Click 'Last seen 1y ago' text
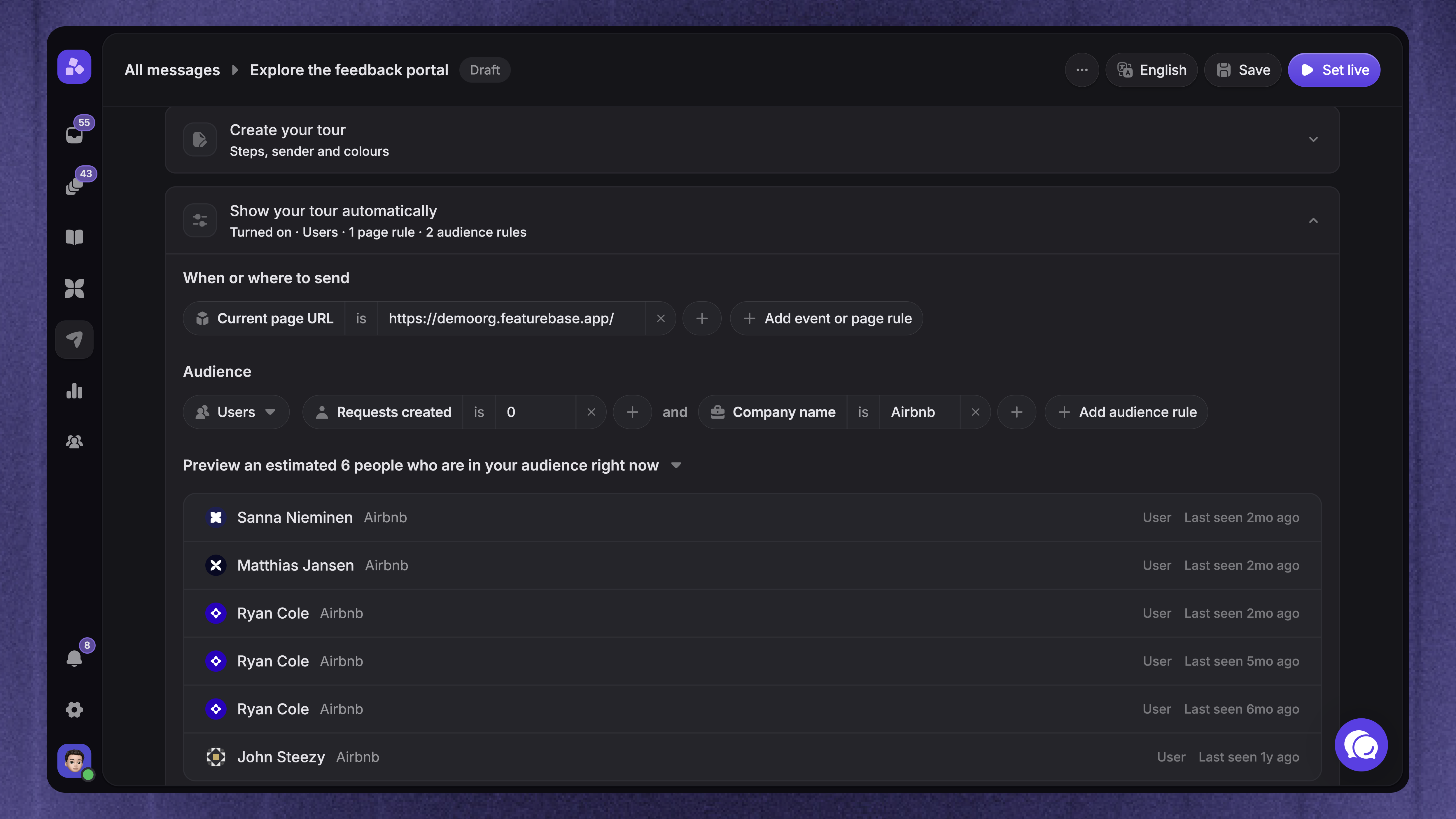 1249,757
